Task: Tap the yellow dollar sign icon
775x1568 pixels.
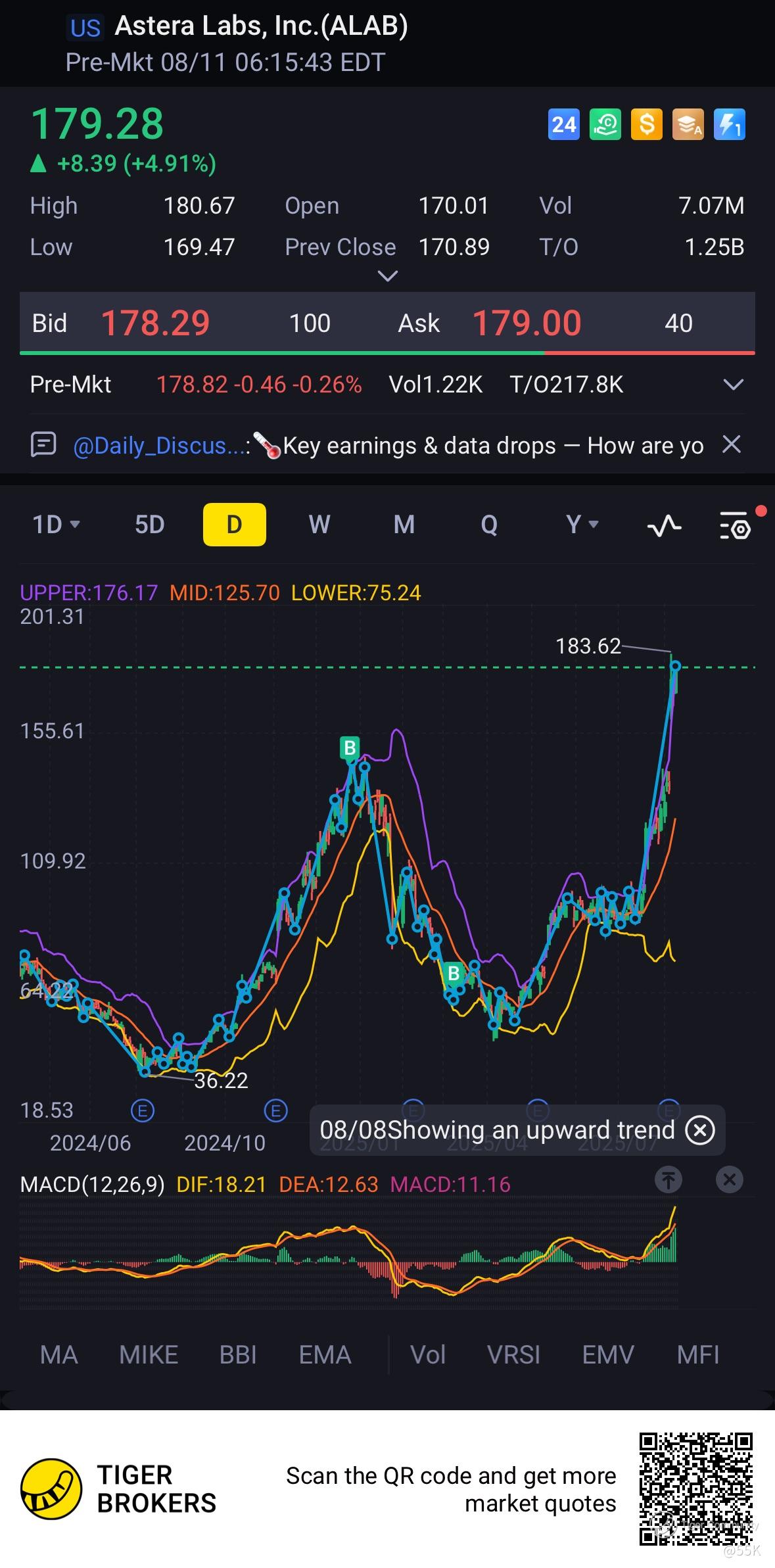Action: 646,124
